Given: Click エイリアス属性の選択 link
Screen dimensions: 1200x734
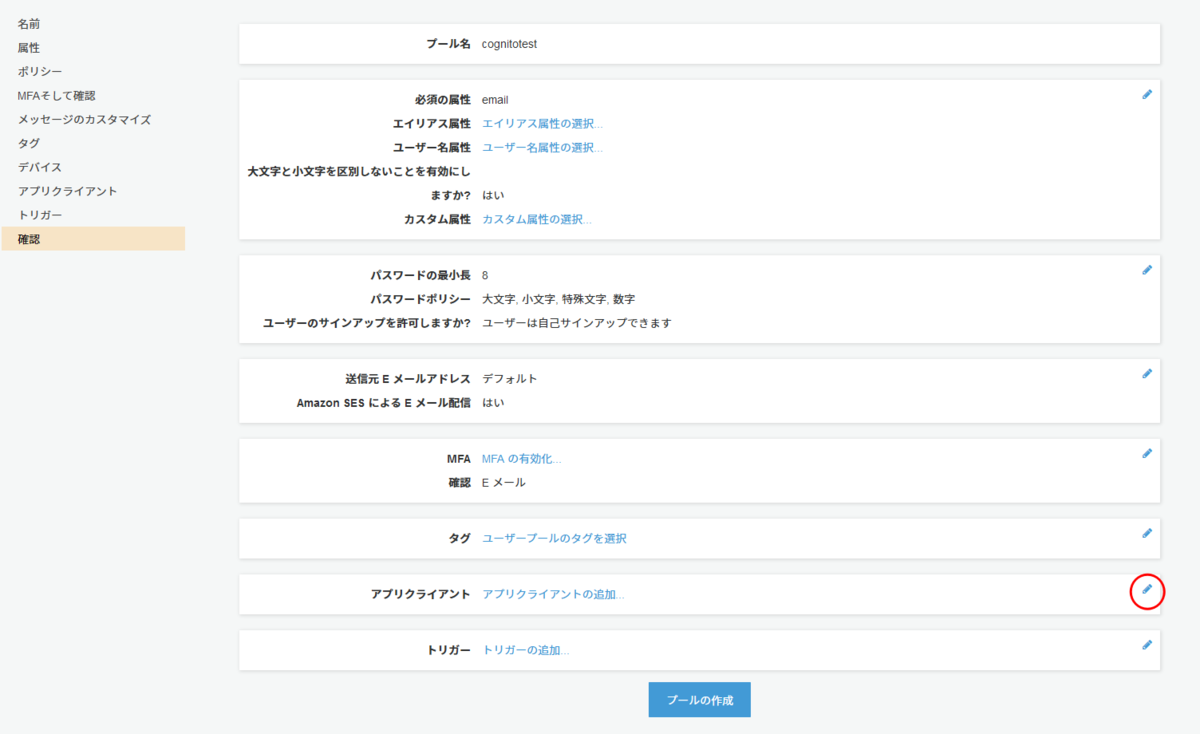Looking at the screenshot, I should 542,123.
